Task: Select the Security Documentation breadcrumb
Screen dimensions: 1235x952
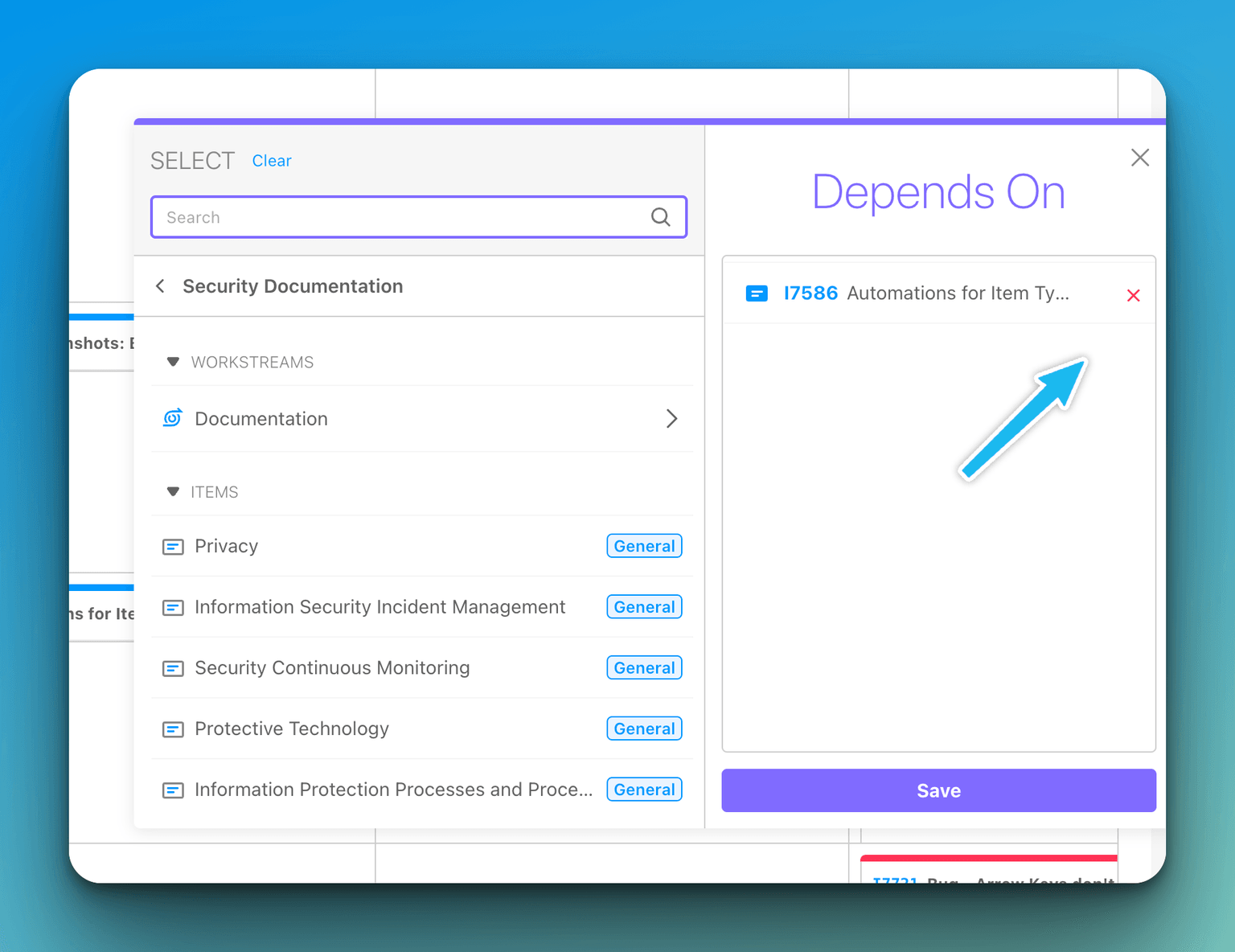Action: [293, 285]
